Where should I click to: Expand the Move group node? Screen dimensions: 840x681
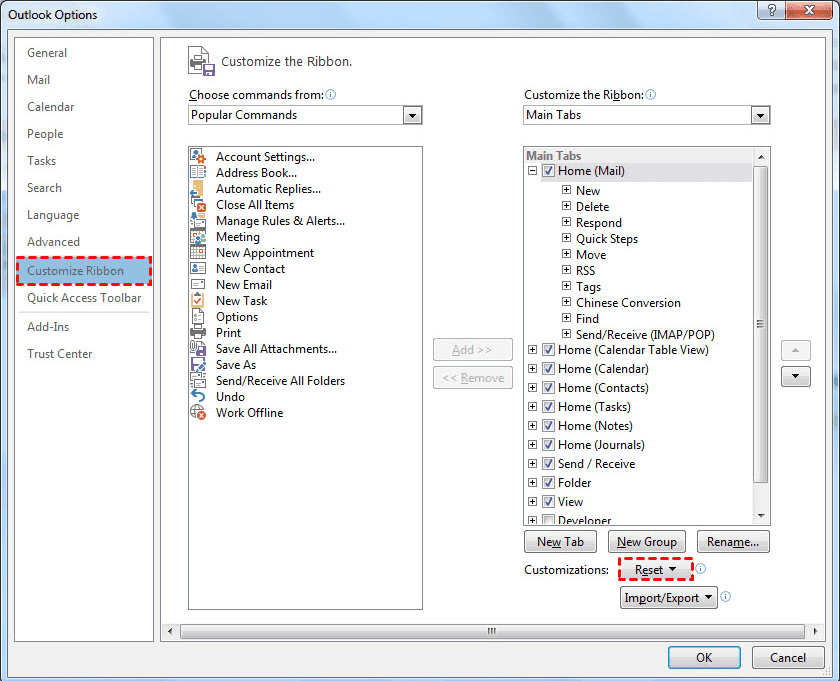(x=566, y=253)
